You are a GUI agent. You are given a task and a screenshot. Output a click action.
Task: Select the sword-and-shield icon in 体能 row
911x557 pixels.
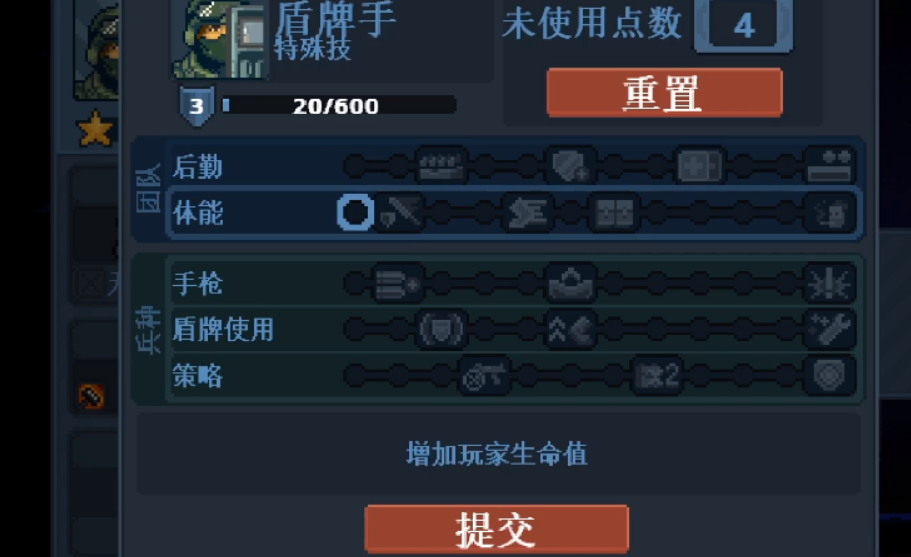point(399,213)
